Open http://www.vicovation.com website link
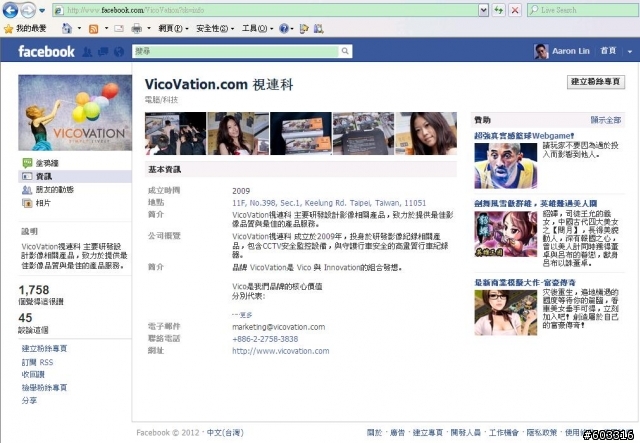Viewport: 640px width, 443px height. tap(280, 351)
